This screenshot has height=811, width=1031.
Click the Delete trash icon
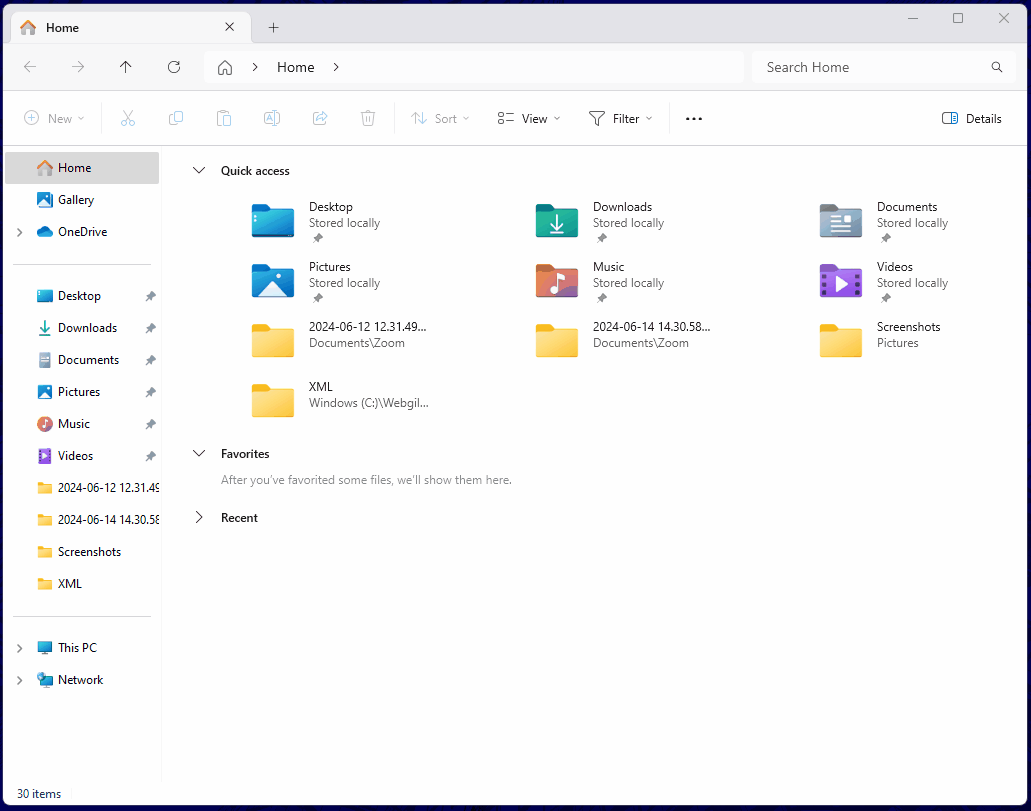[368, 118]
